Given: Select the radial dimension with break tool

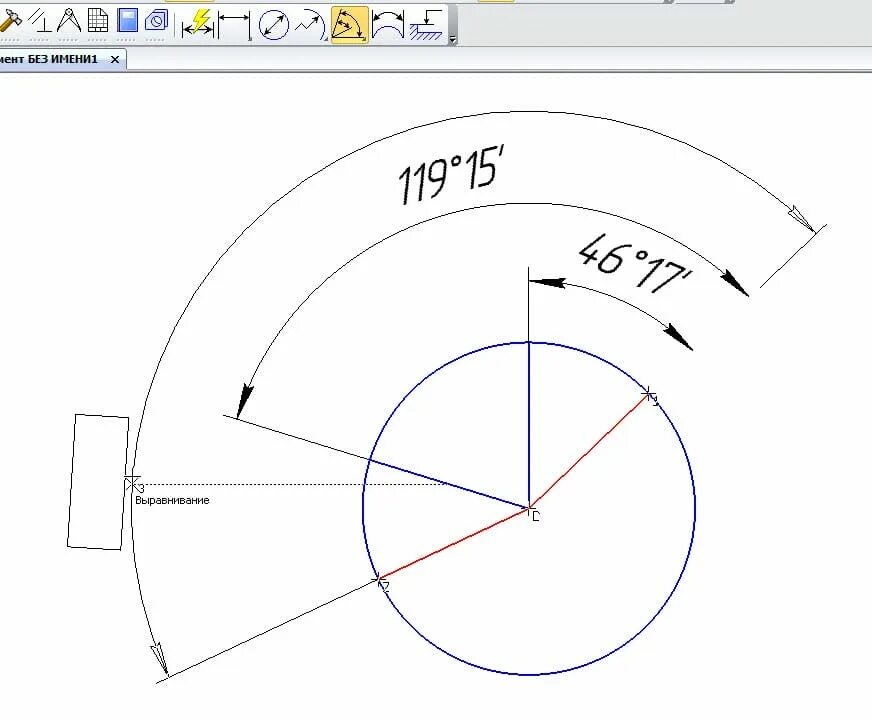Looking at the screenshot, I should point(310,25).
